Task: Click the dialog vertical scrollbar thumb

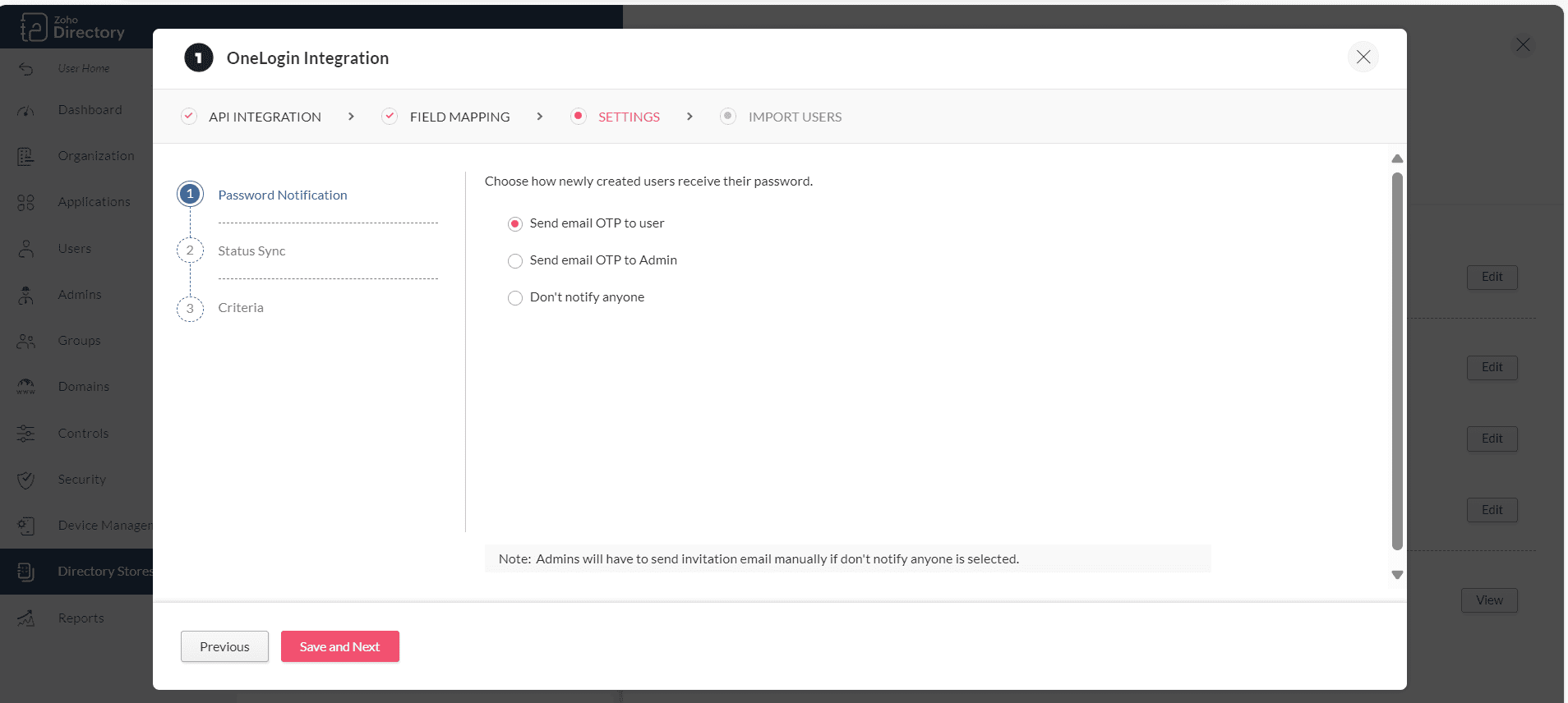Action: point(1397,361)
